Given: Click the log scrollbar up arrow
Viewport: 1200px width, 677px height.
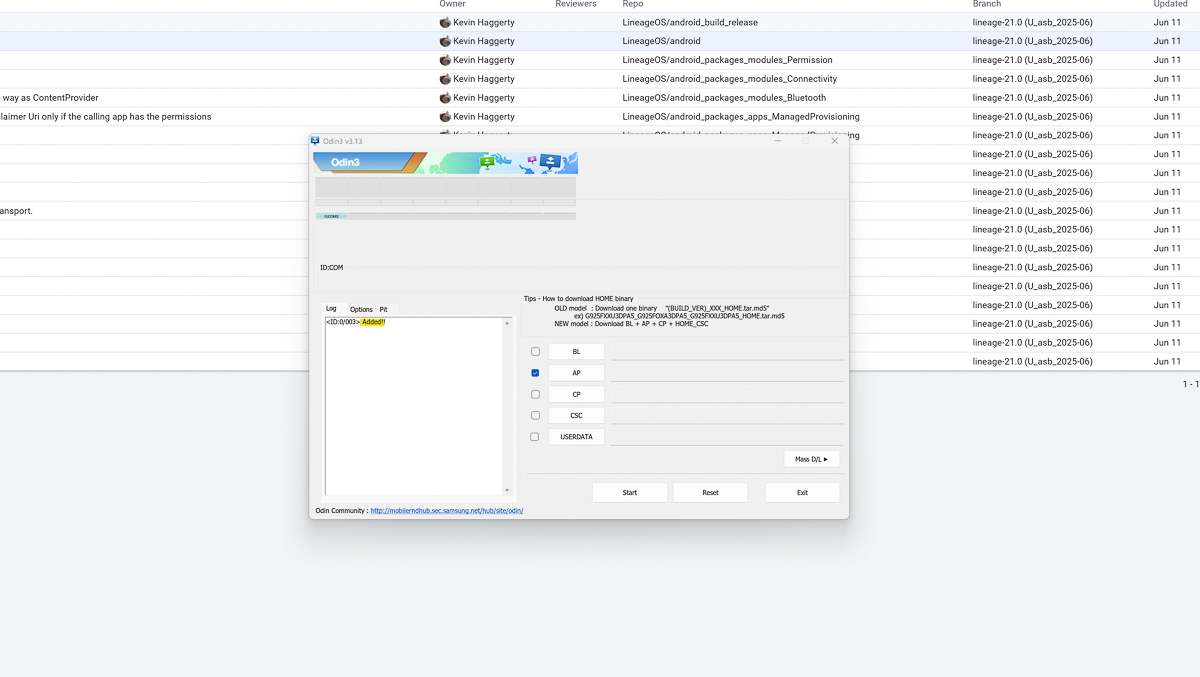Looking at the screenshot, I should click(507, 323).
